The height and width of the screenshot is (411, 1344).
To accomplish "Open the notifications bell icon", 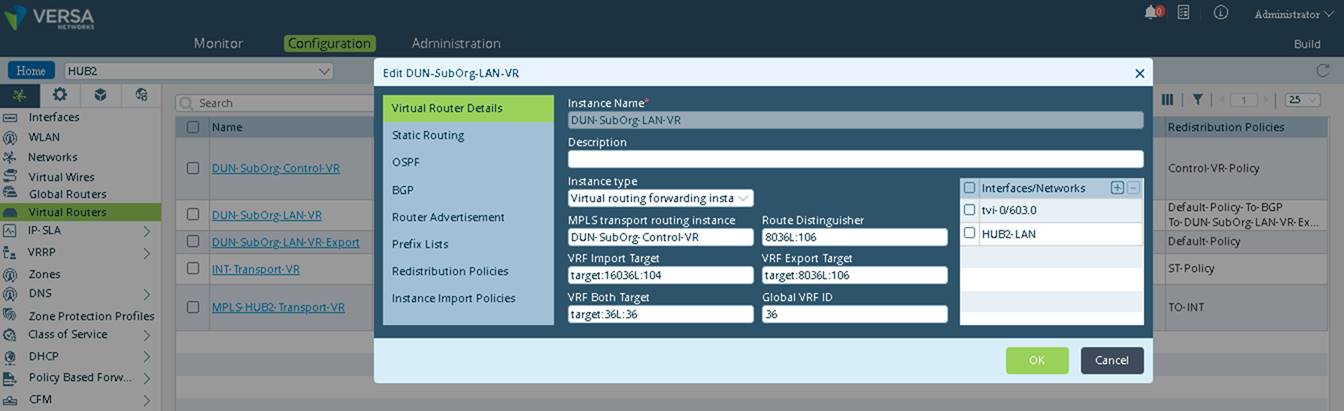I will click(x=1152, y=13).
